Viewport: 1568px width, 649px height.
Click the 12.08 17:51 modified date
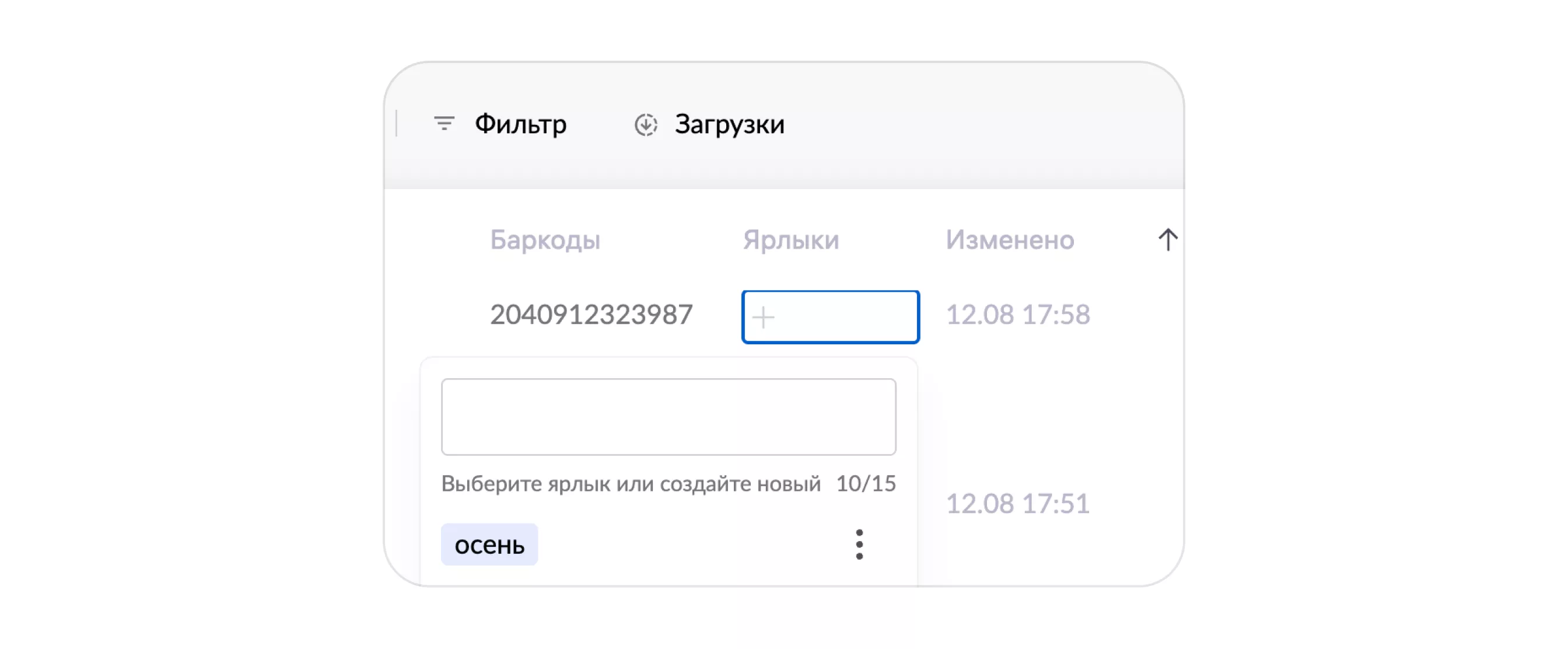tap(1018, 504)
